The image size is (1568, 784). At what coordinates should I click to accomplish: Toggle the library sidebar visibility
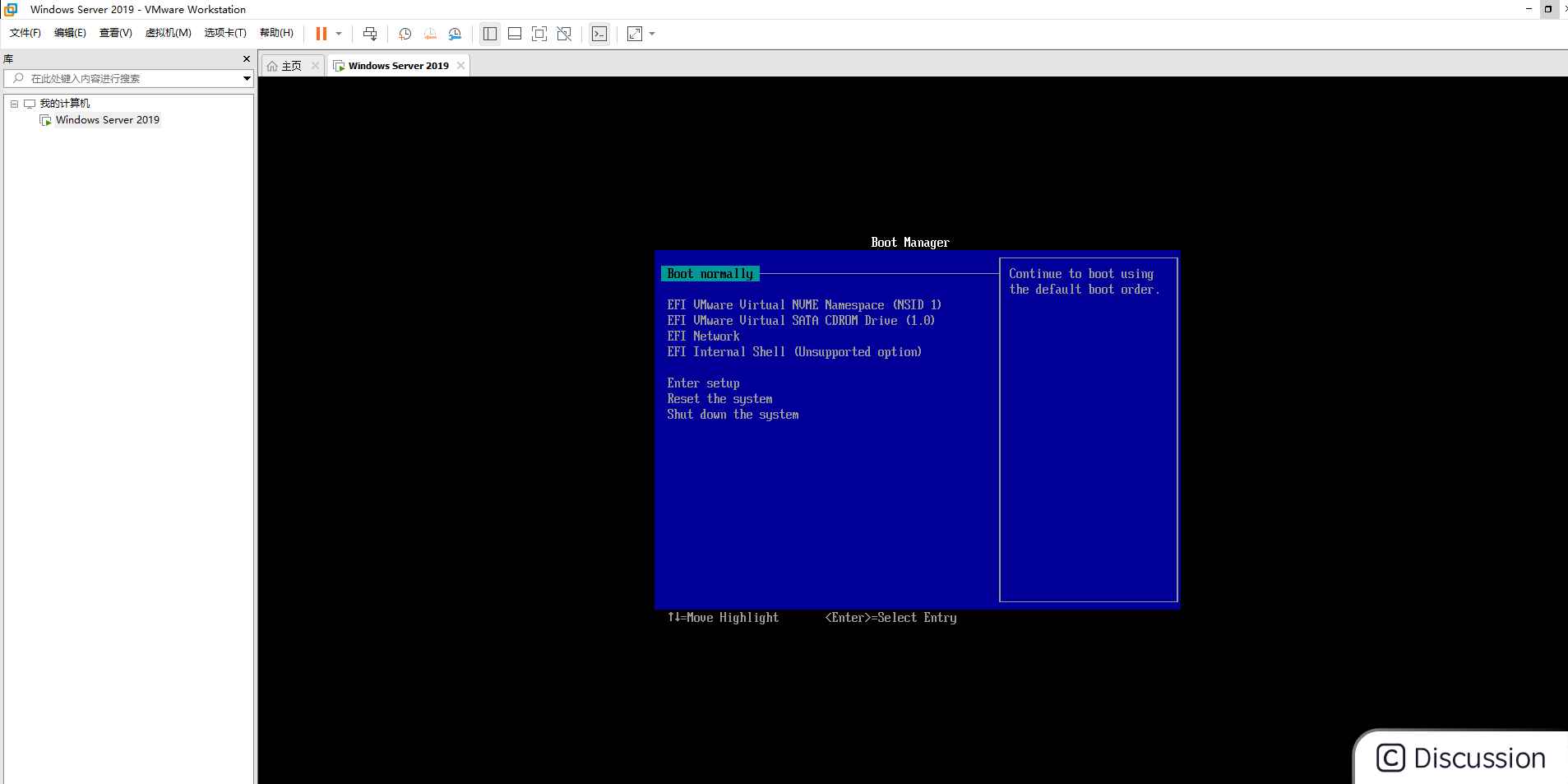pyautogui.click(x=489, y=34)
